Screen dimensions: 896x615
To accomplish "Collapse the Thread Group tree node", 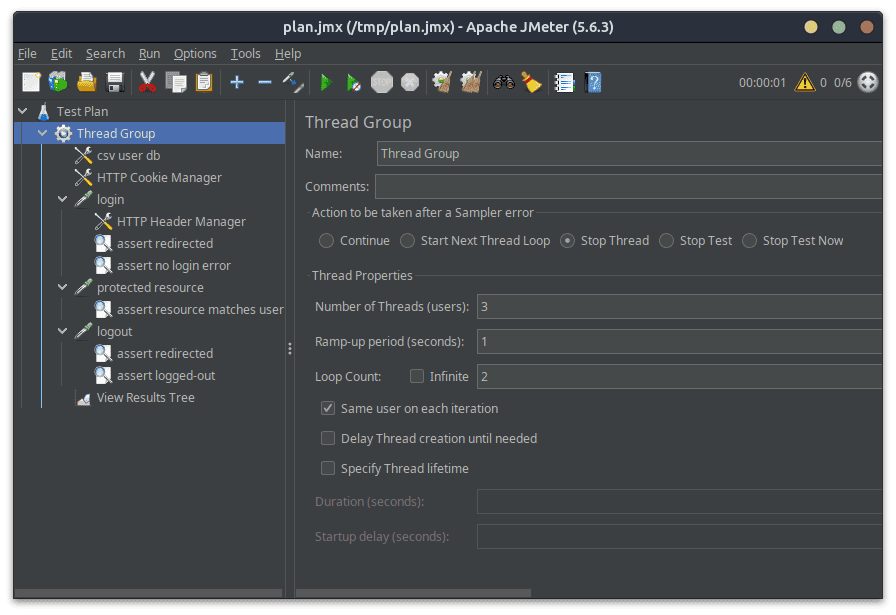I will 42,133.
